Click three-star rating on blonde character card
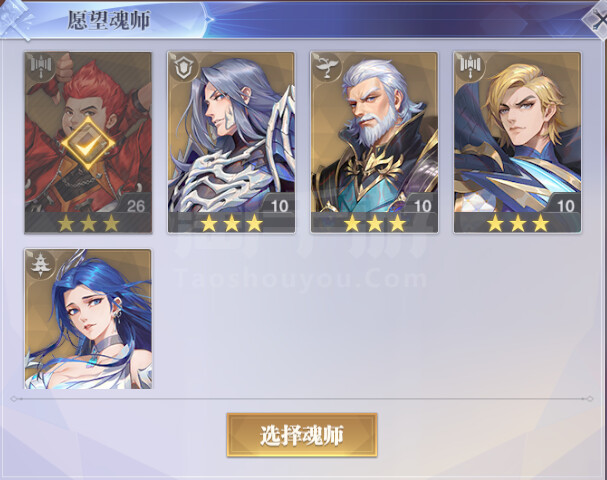The height and width of the screenshot is (480, 607). coord(518,223)
